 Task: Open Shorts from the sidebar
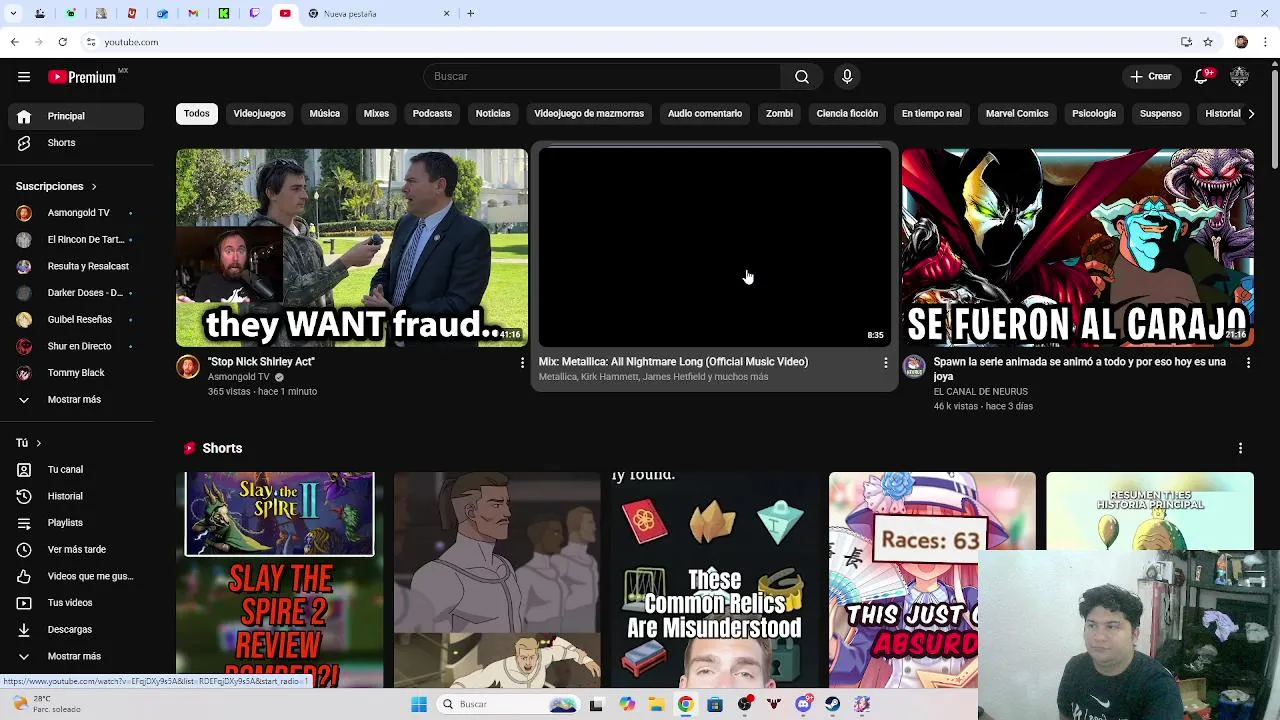click(76, 143)
